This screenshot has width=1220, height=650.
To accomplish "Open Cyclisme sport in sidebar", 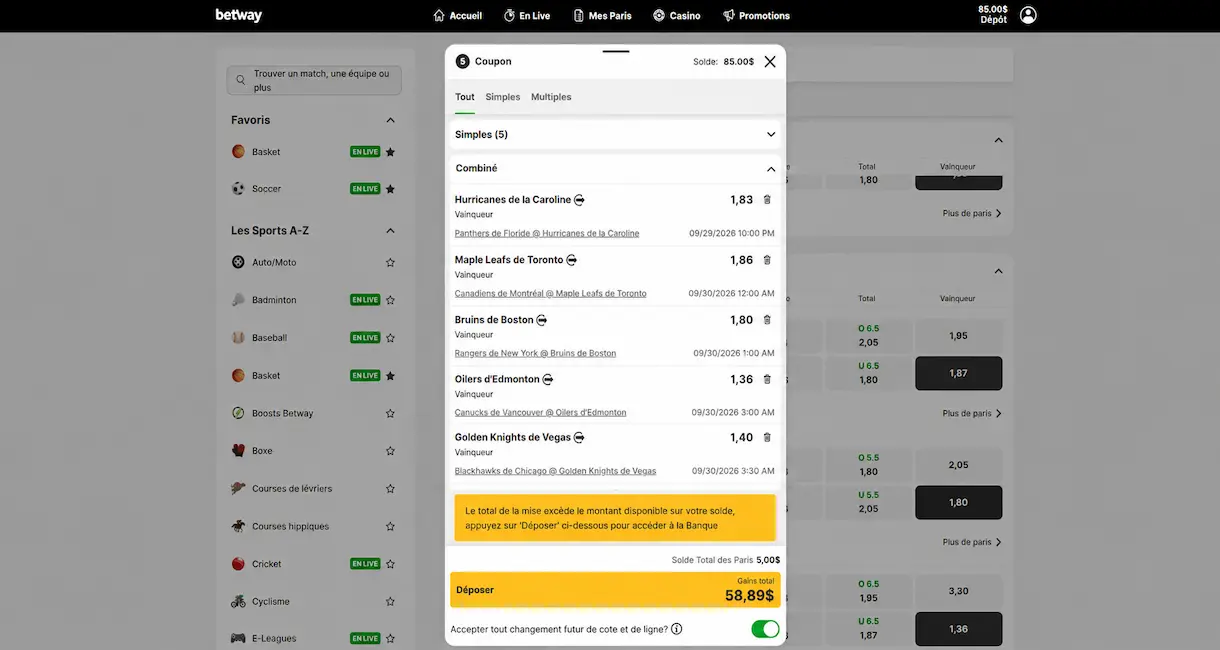I will [271, 602].
